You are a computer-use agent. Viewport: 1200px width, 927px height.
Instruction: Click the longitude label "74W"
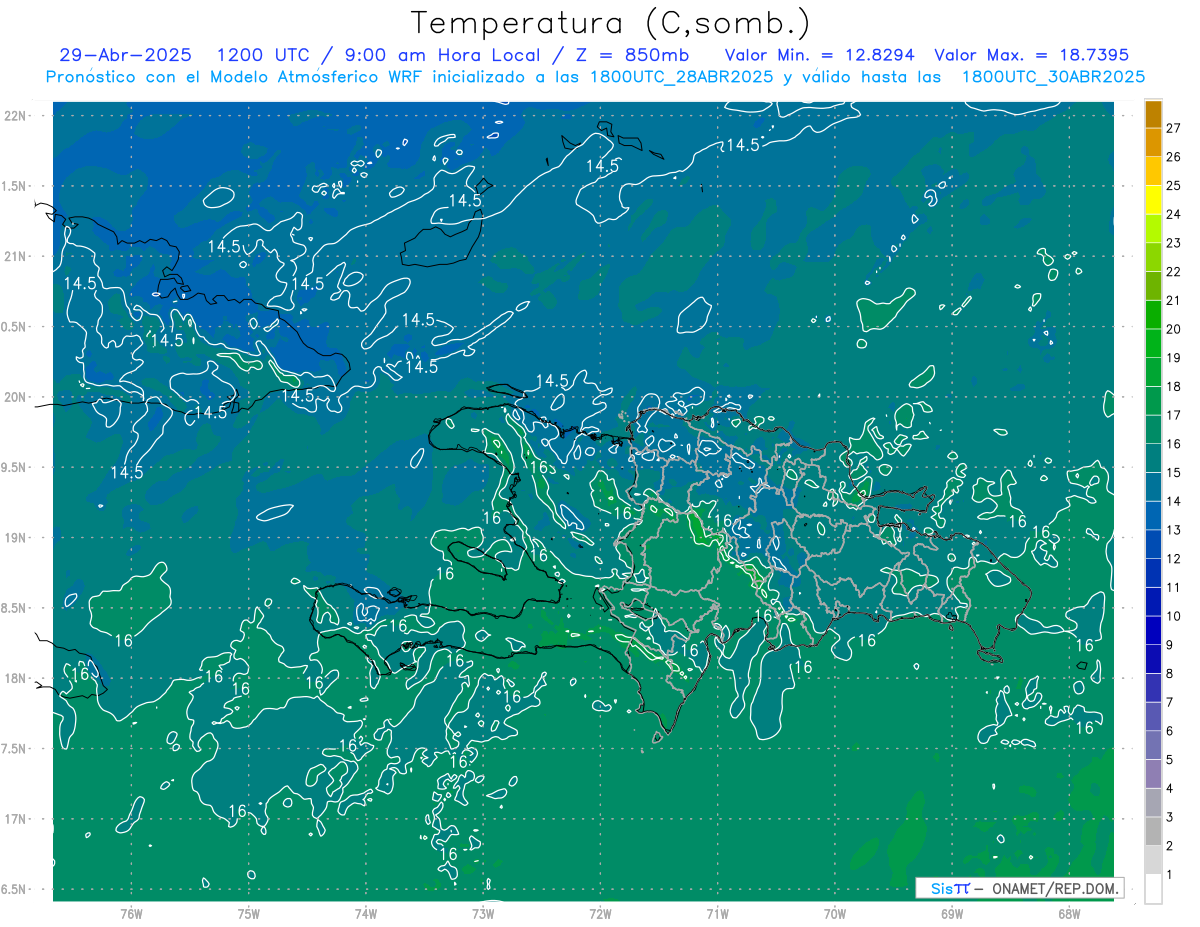(x=366, y=914)
